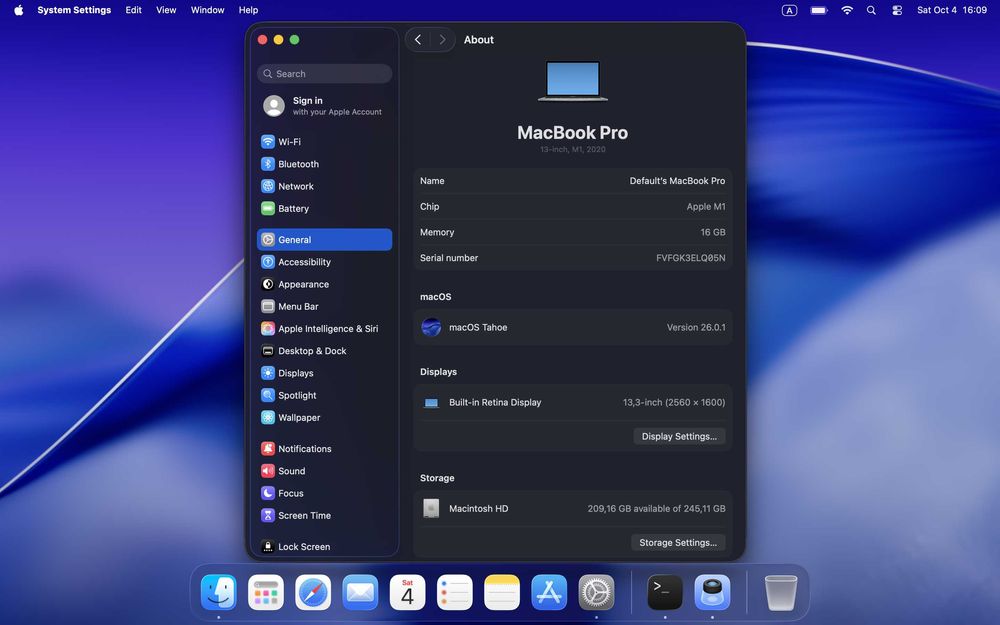The image size is (1000, 625).
Task: Click the Wi-Fi status icon in menu bar
Action: coord(847,10)
